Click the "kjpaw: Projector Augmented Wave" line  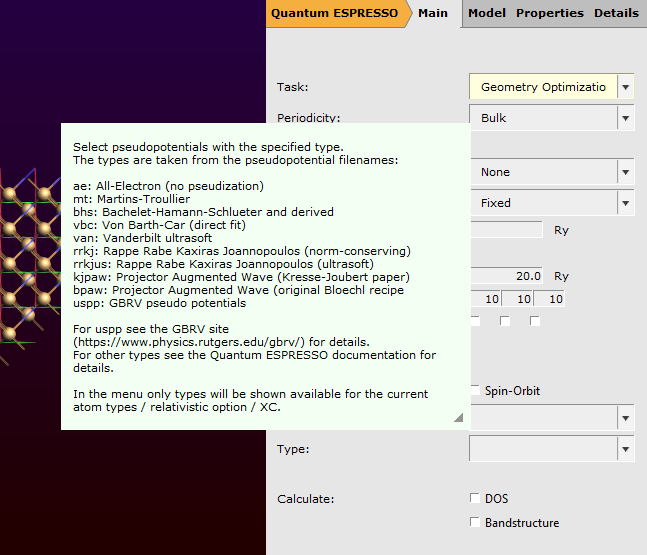241,277
